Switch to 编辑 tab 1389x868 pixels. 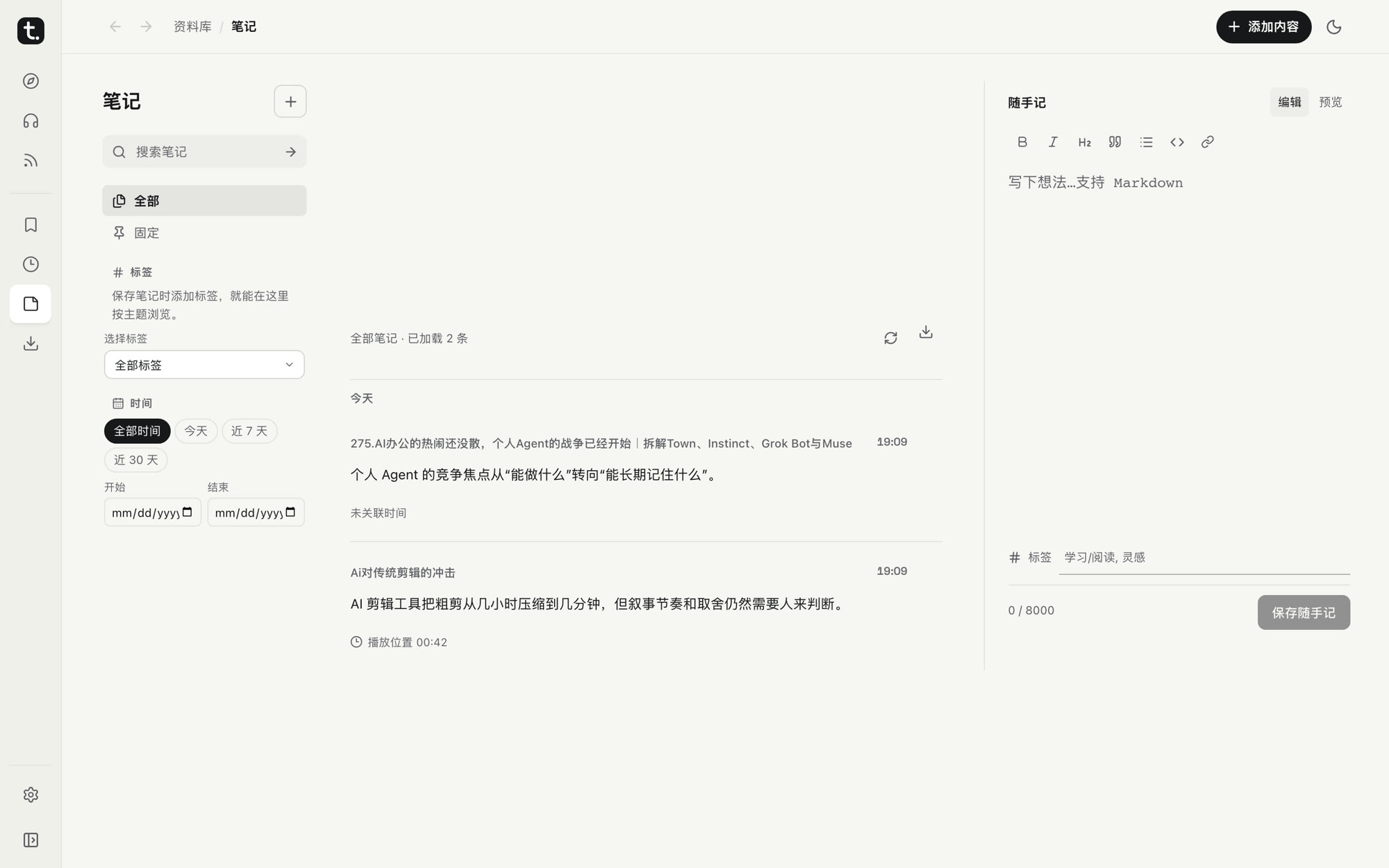coord(1290,102)
